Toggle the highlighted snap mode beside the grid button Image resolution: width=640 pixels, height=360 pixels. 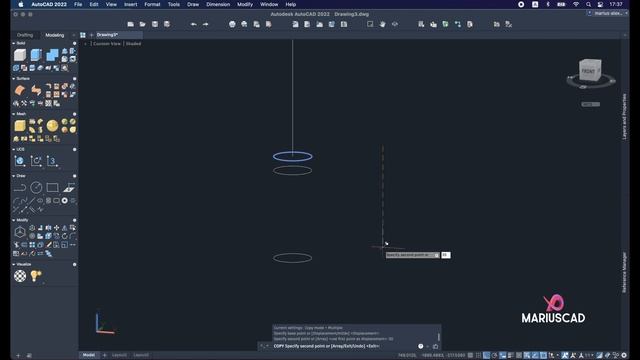pos(487,356)
